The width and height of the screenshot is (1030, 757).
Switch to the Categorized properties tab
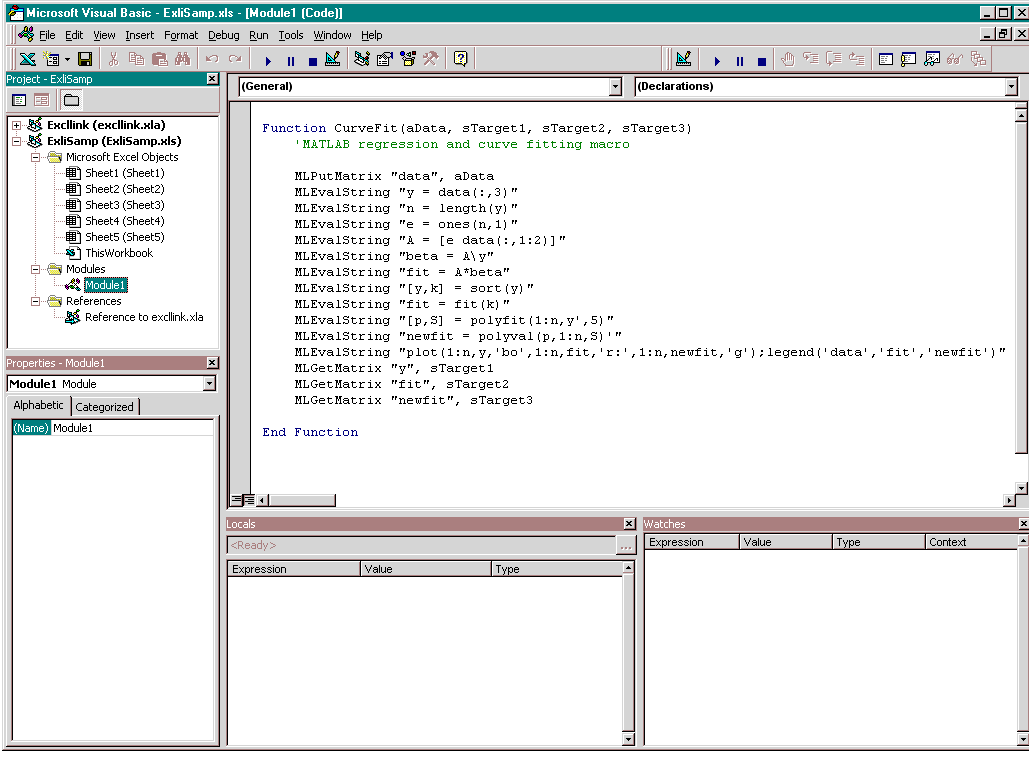[x=104, y=407]
